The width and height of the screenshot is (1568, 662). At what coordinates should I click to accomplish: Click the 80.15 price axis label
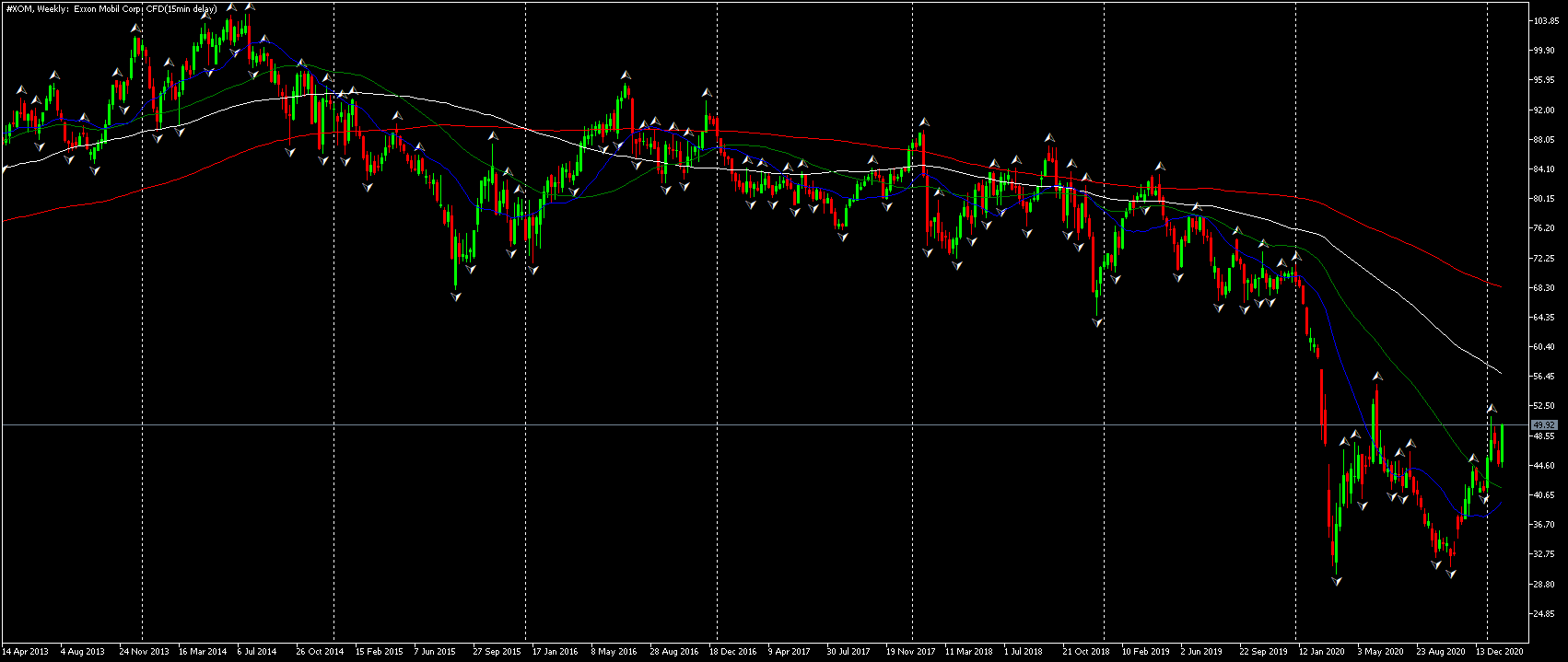click(x=1542, y=199)
